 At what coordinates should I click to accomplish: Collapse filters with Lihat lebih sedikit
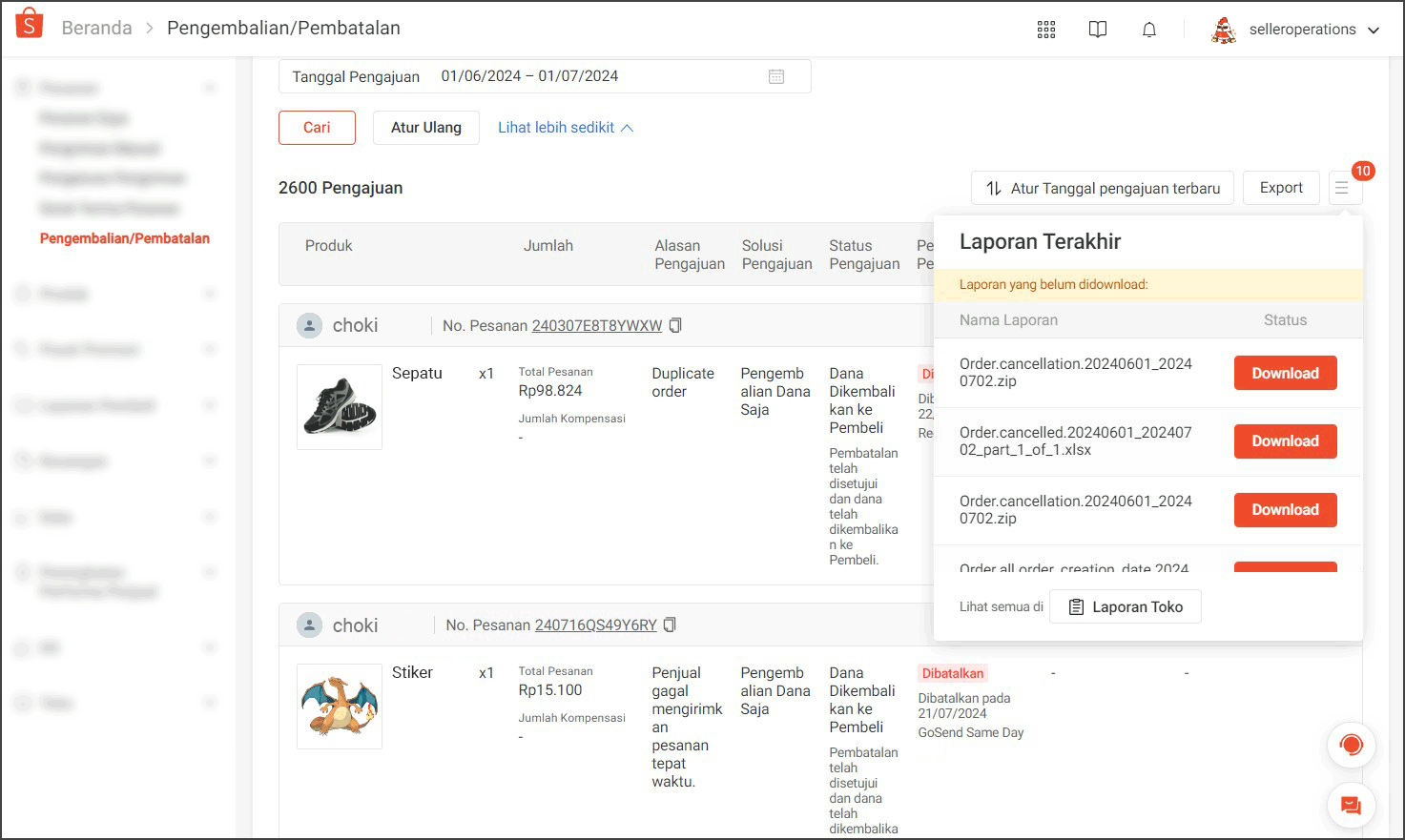pos(565,128)
